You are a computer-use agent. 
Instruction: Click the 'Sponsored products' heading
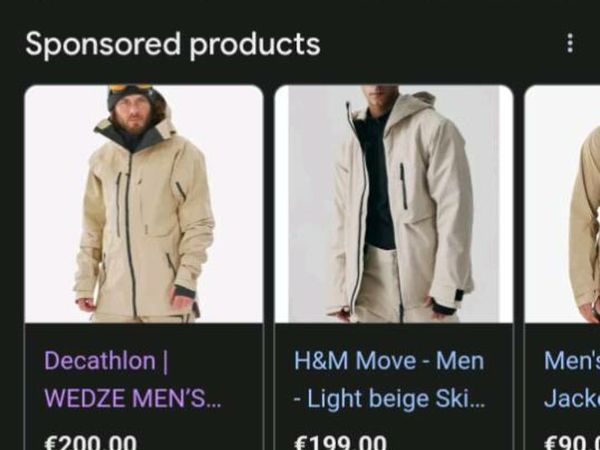click(x=173, y=45)
